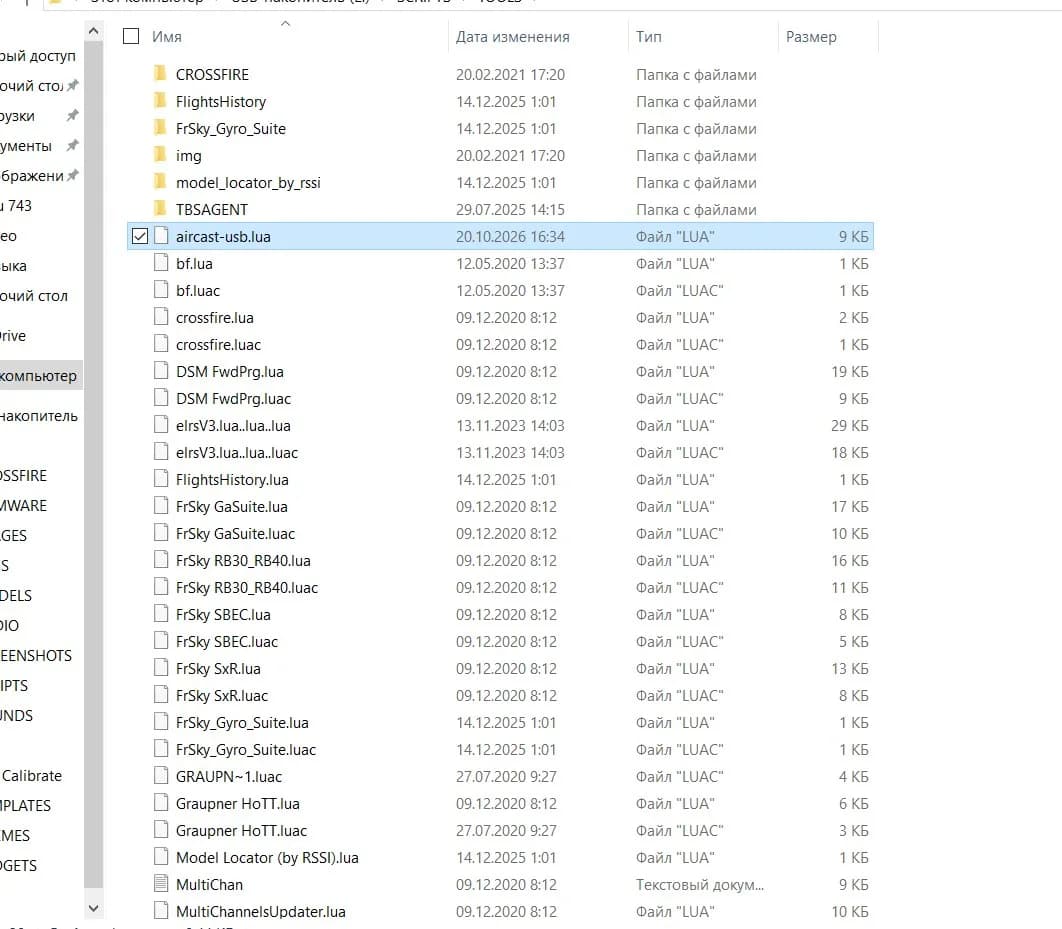Screen dimensions: 1062x929
Task: Click the Model Locator (by RSSI).lua icon
Action: click(161, 857)
